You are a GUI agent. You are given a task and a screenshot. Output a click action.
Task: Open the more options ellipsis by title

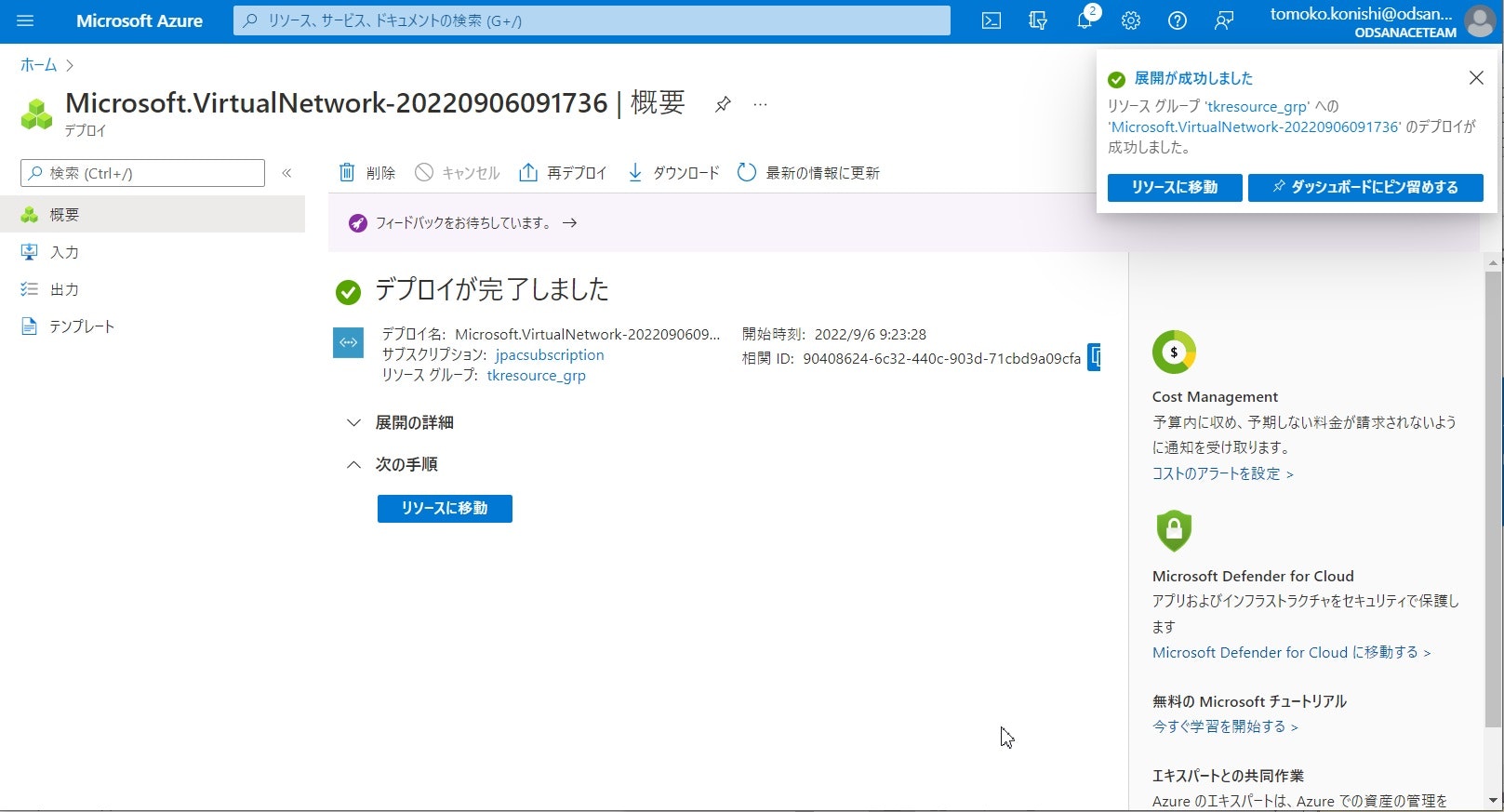point(761,104)
